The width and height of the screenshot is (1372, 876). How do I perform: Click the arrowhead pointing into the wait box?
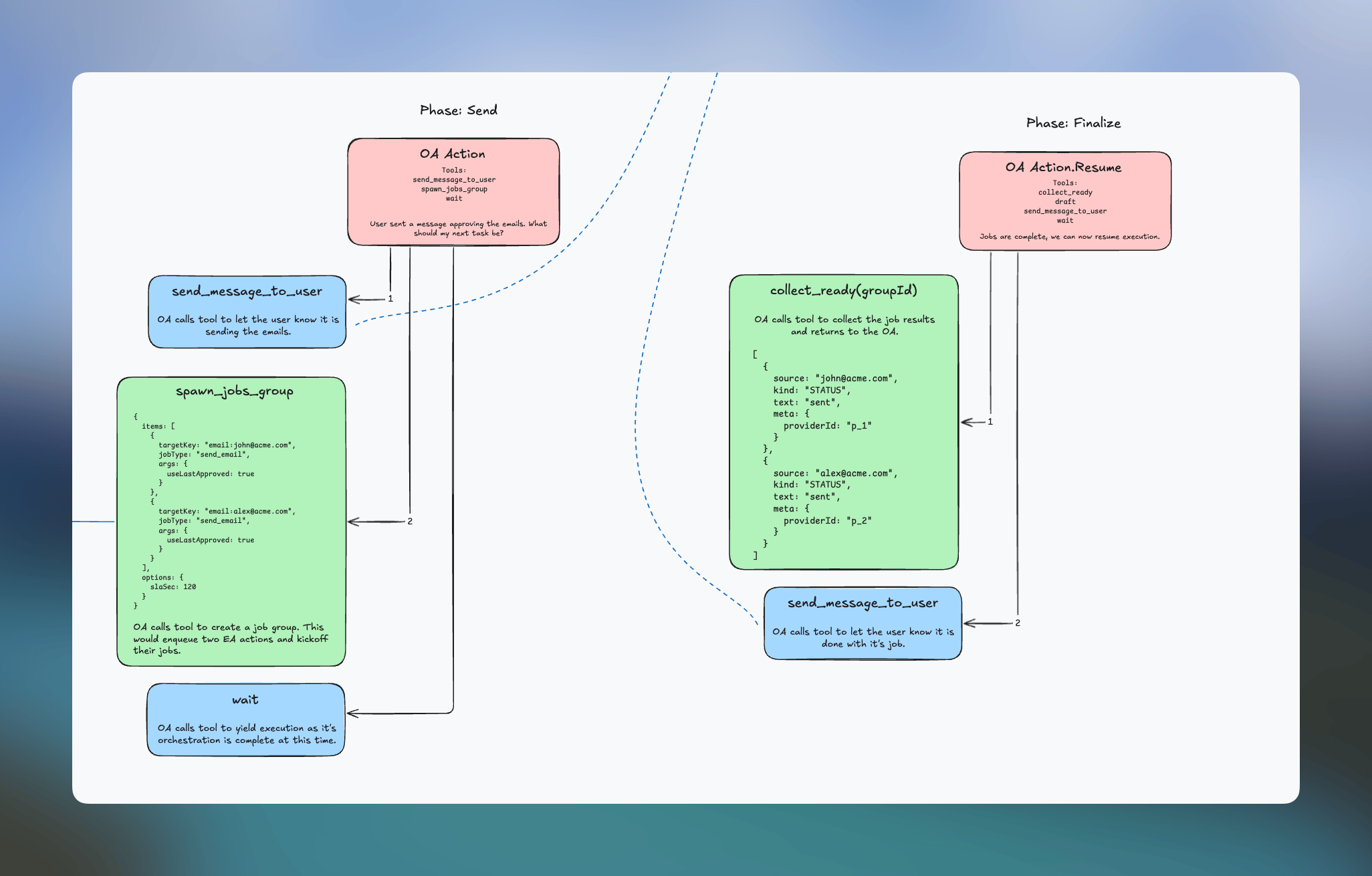(x=352, y=714)
